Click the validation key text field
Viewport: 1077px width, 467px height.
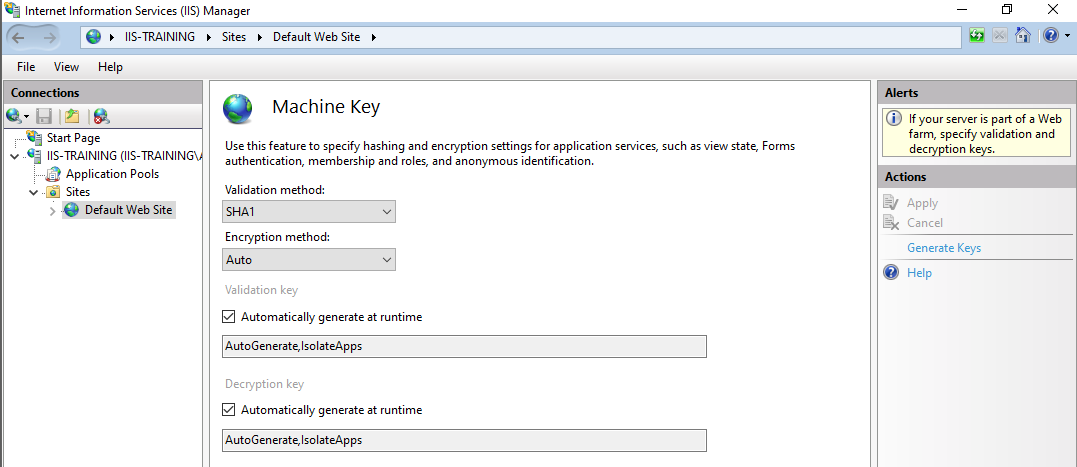464,347
